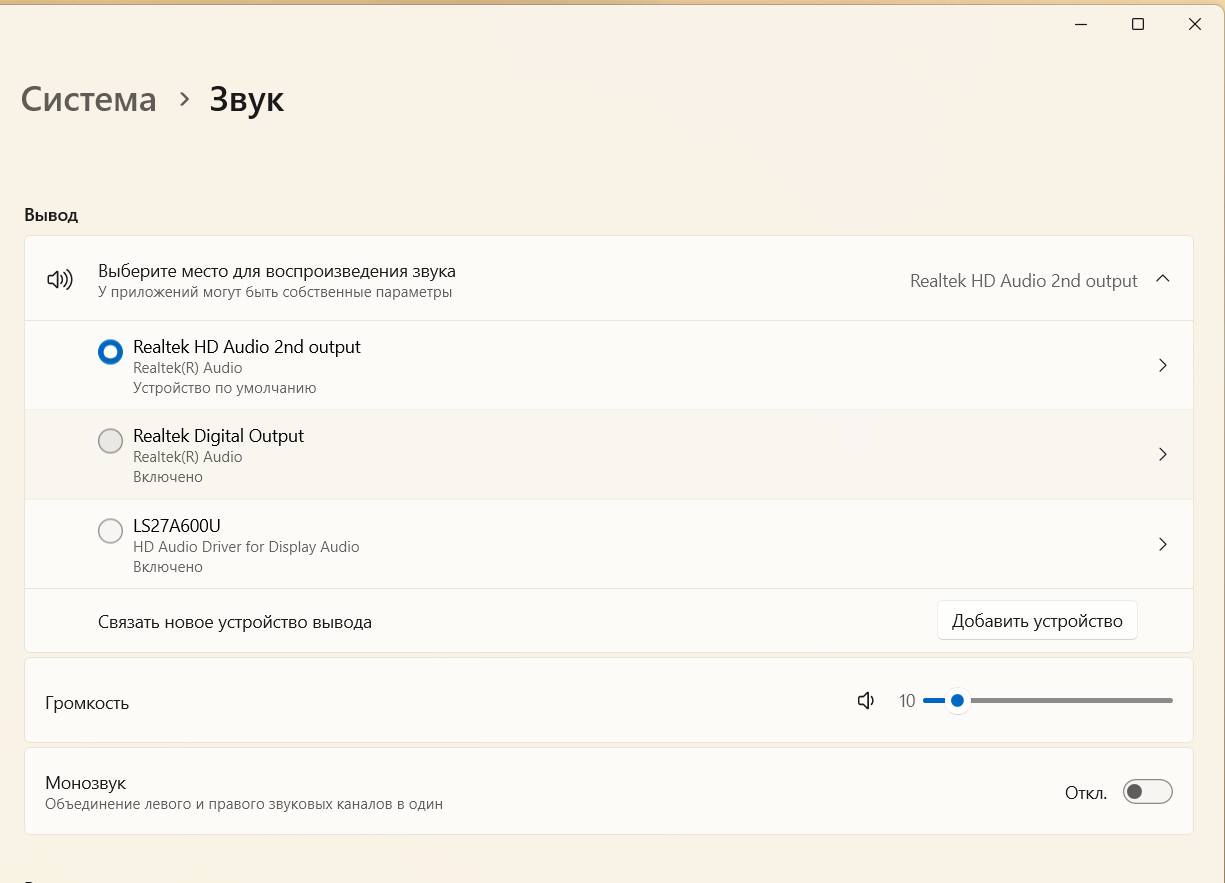This screenshot has width=1225, height=883.
Task: Click the volume value 10
Action: pos(907,701)
